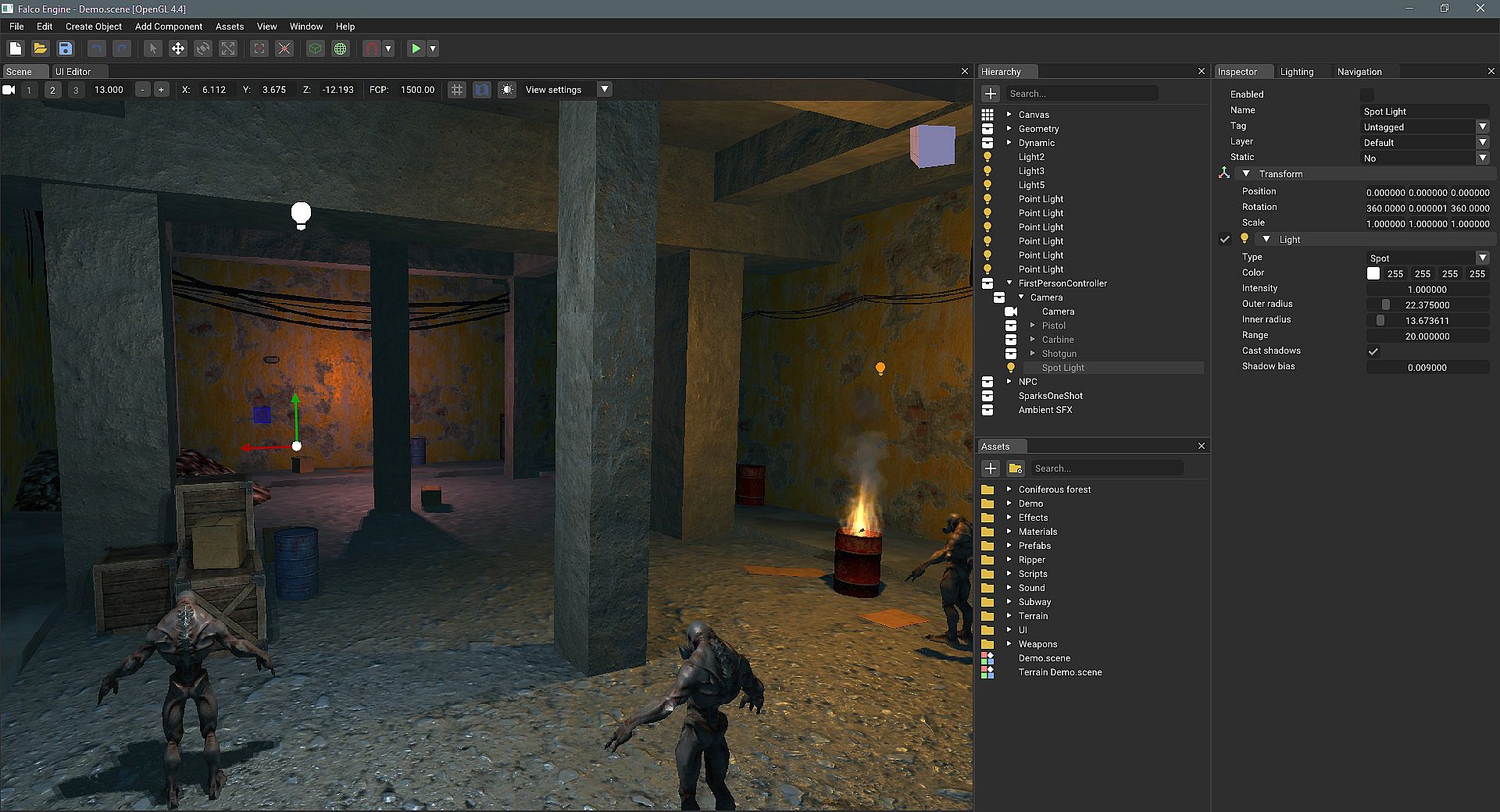
Task: Click the open folder icon
Action: (x=41, y=48)
